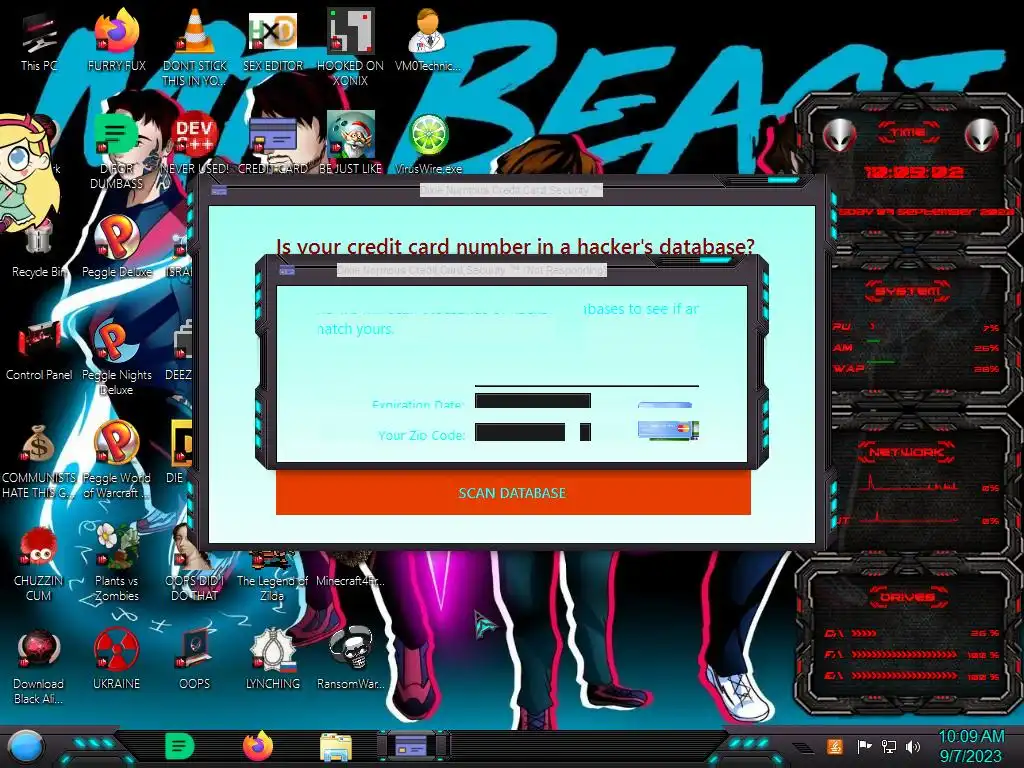The image size is (1024, 768).
Task: Click the left alien head icon in gadget
Action: [839, 136]
